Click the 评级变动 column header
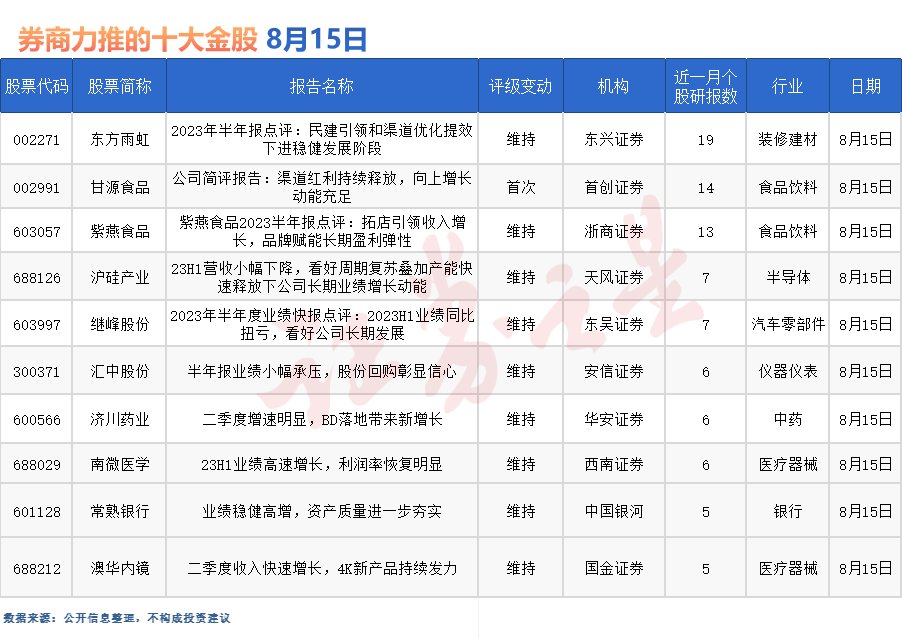The height and width of the screenshot is (638, 902). (520, 86)
